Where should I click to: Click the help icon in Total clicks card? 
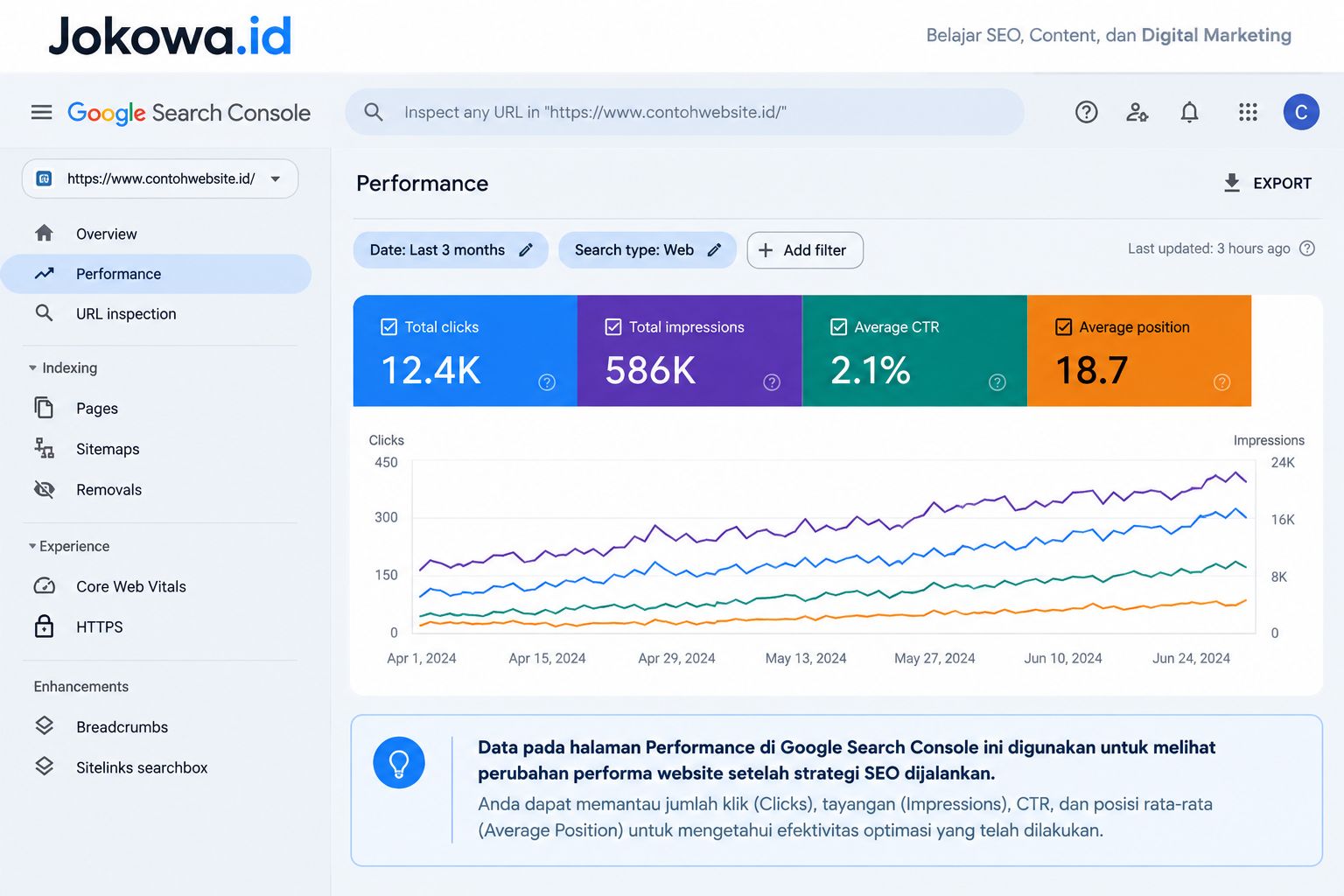[x=547, y=382]
